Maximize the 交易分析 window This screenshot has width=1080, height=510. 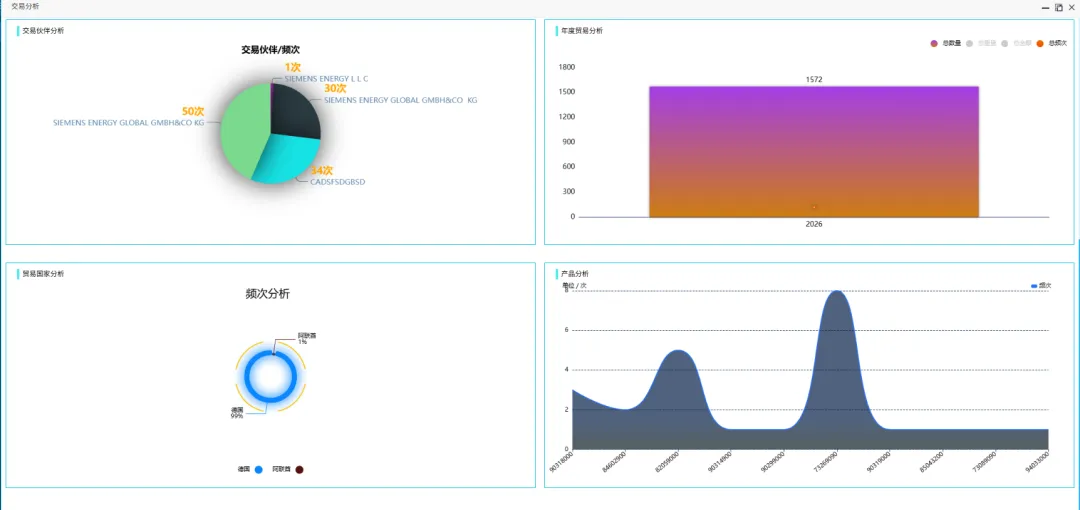point(1059,7)
